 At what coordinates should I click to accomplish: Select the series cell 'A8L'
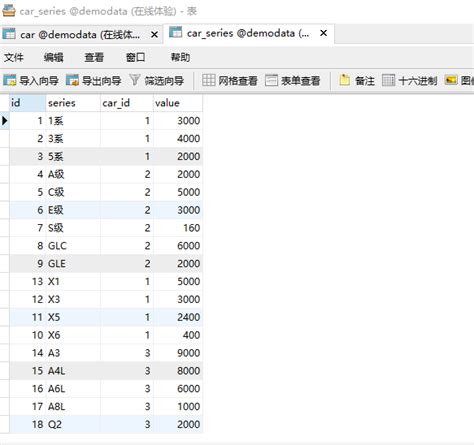pos(73,406)
